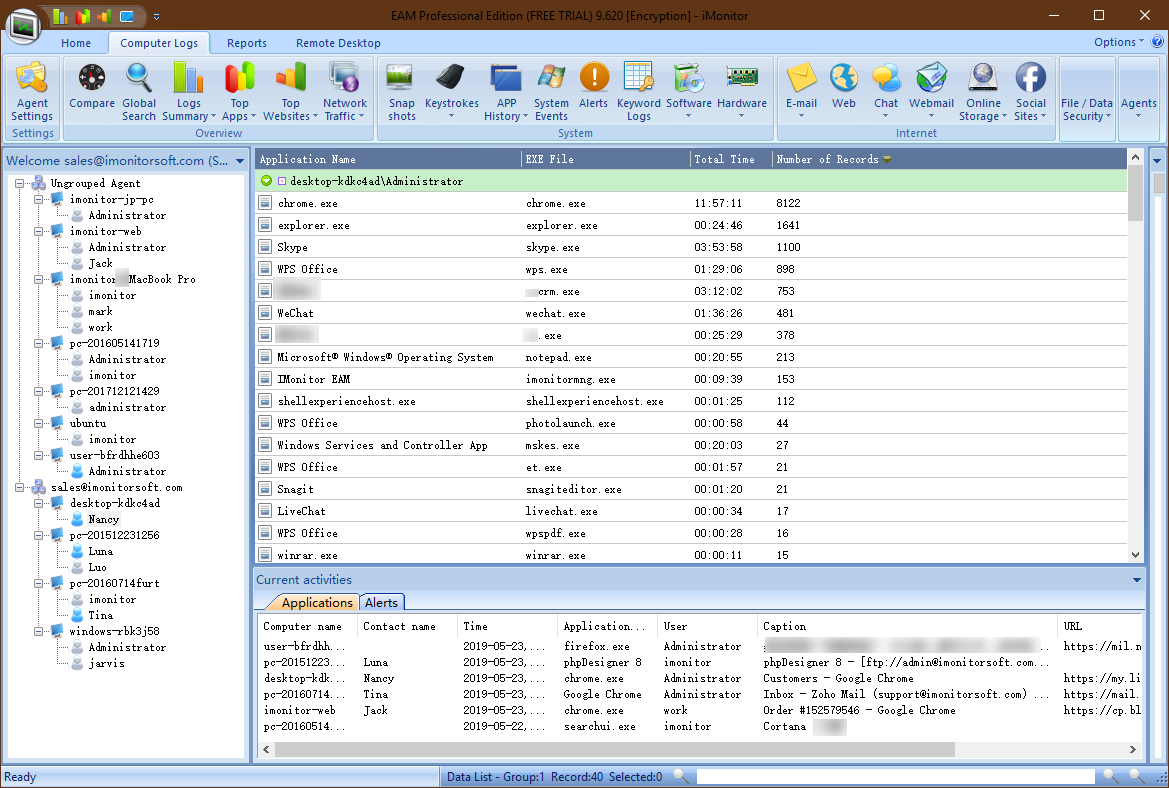The width and height of the screenshot is (1169, 788).
Task: Open Network Traffic logs
Action: coord(344,92)
